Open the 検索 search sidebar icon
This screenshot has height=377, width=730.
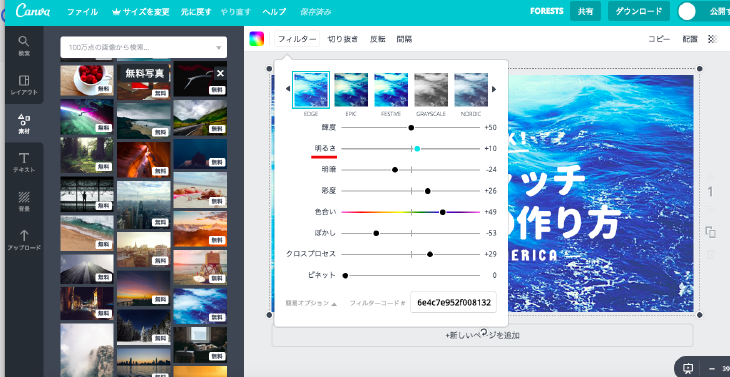[x=24, y=46]
